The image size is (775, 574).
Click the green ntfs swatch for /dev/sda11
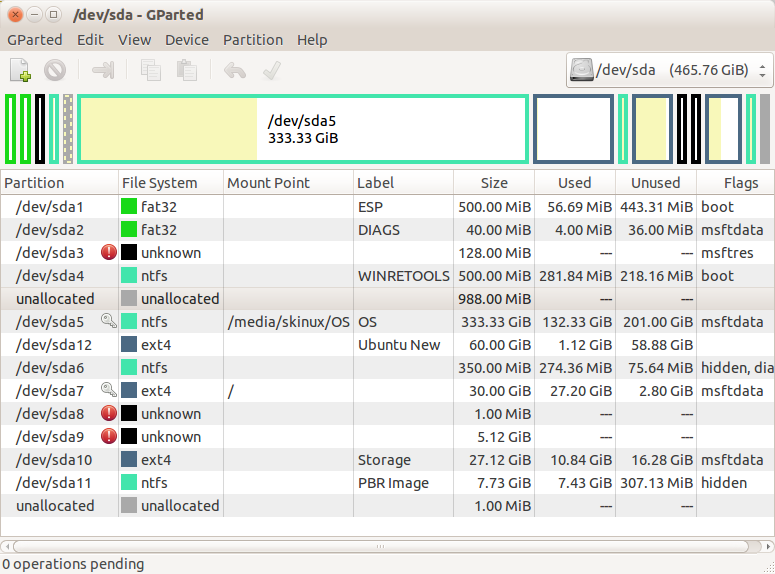[129, 483]
